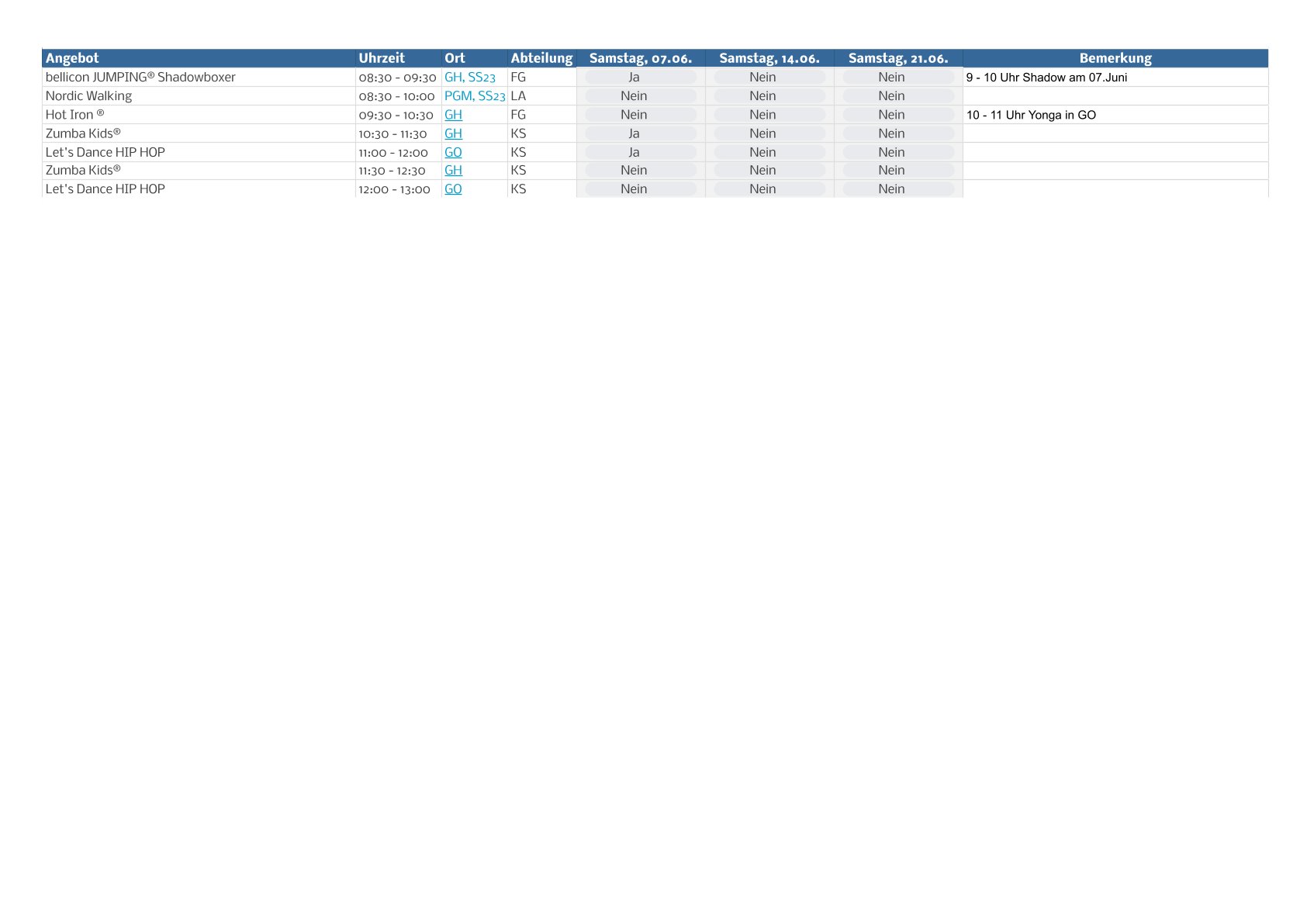Open the GH, SS23 location link
The height and width of the screenshot is (924, 1307).
[469, 78]
